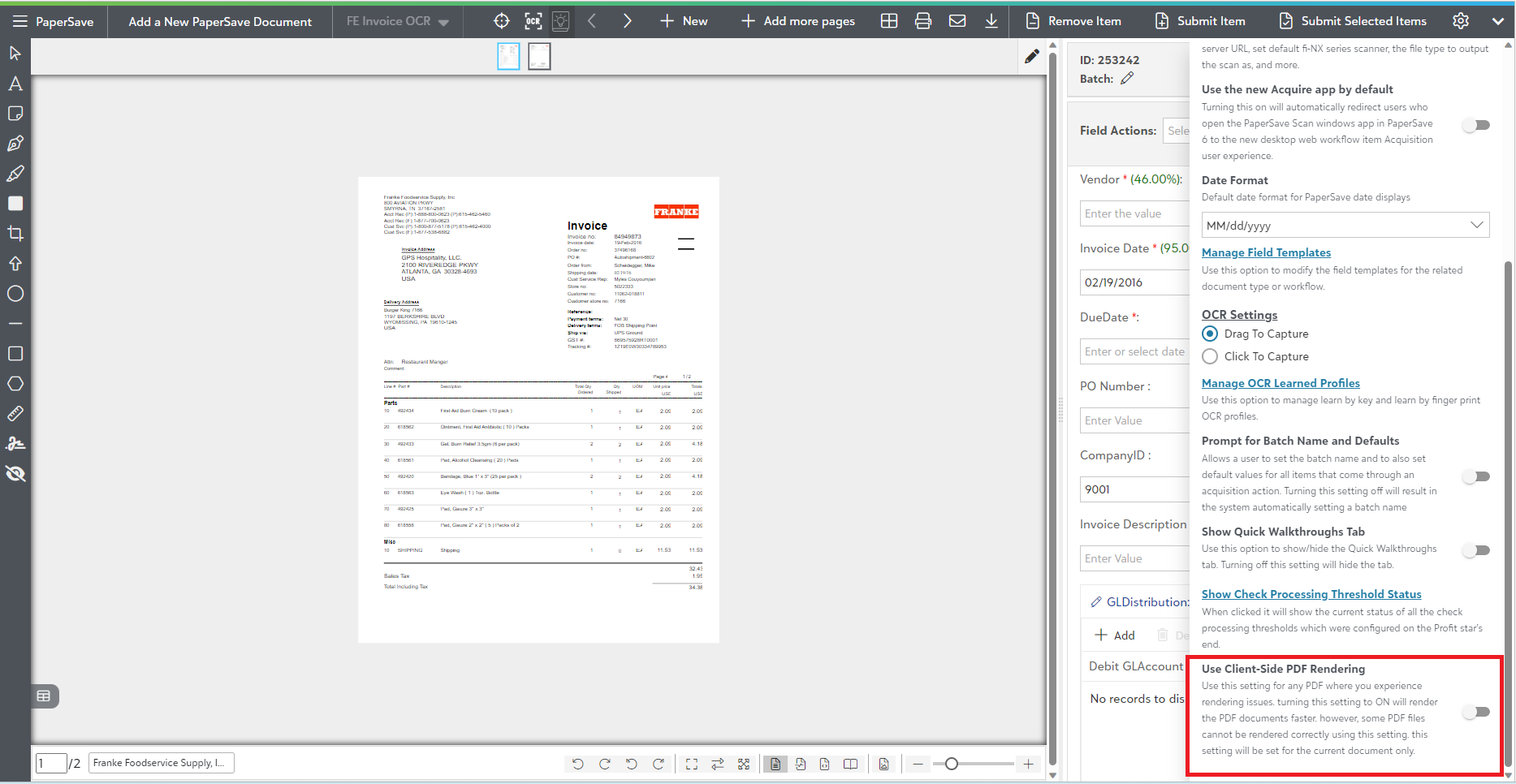
Task: Select the highlighter tool in sidebar
Action: tap(15, 174)
